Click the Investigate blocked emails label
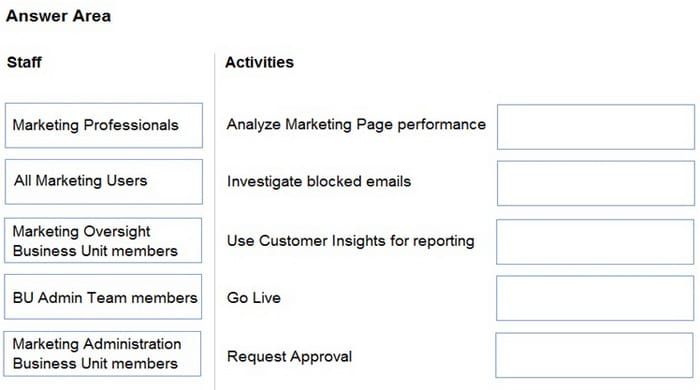The height and width of the screenshot is (390, 700). pos(319,182)
